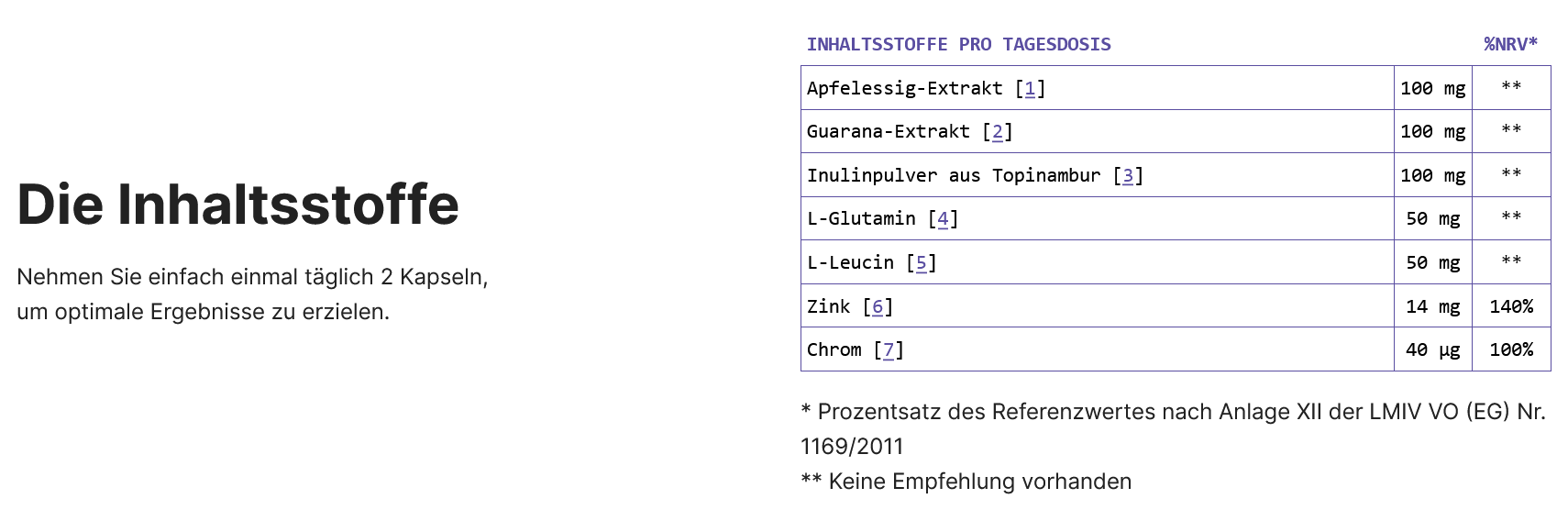Click the 40 µg amount cell
Image resolution: width=1568 pixels, height=532 pixels.
(x=1432, y=349)
